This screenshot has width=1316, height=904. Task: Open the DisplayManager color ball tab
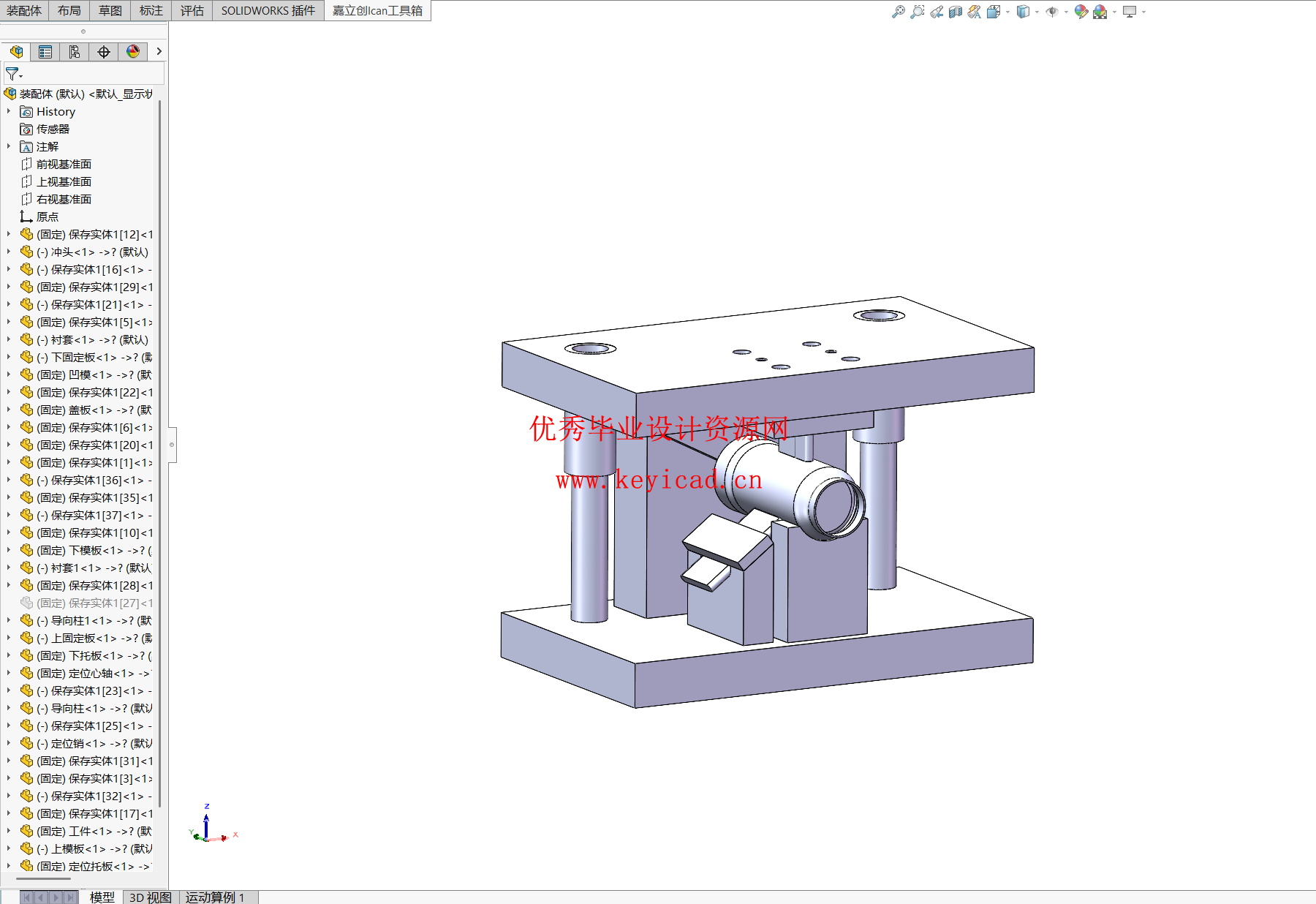coord(133,51)
